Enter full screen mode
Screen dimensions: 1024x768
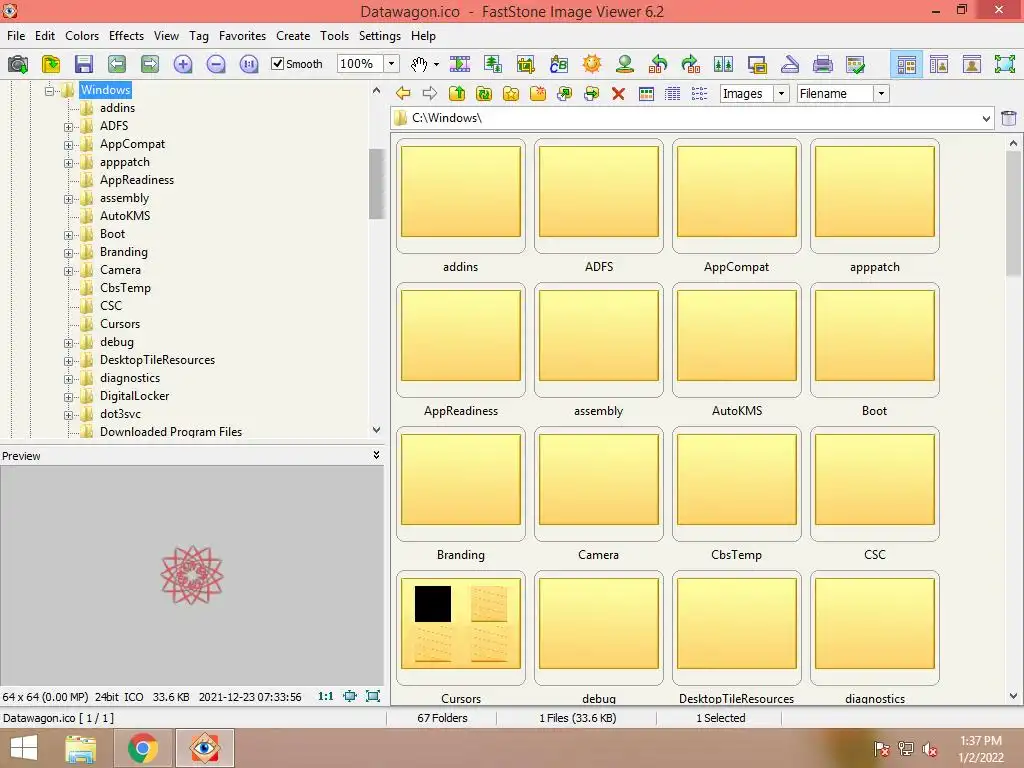click(x=1004, y=64)
